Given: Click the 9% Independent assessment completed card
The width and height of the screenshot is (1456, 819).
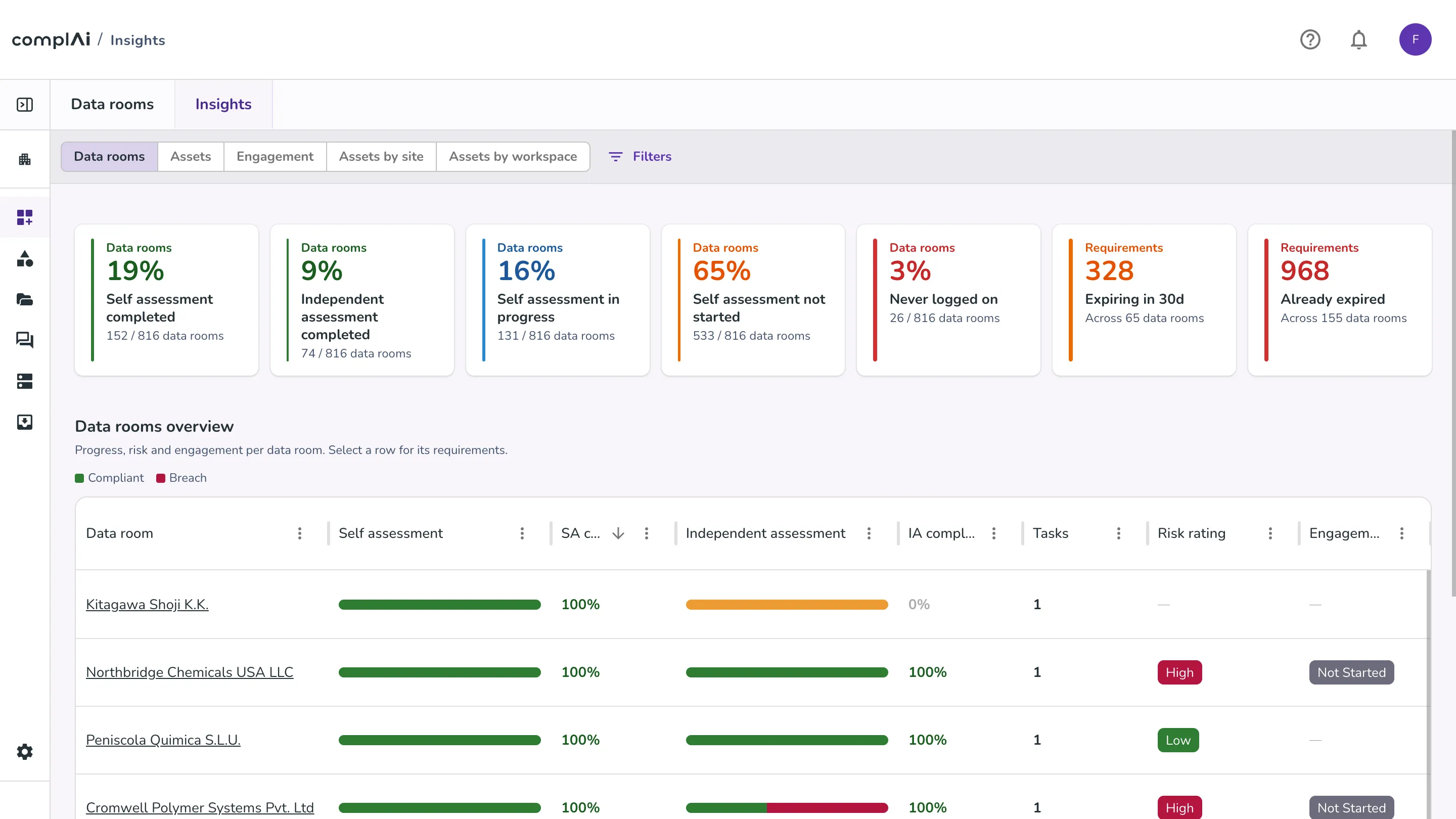Looking at the screenshot, I should pyautogui.click(x=362, y=300).
